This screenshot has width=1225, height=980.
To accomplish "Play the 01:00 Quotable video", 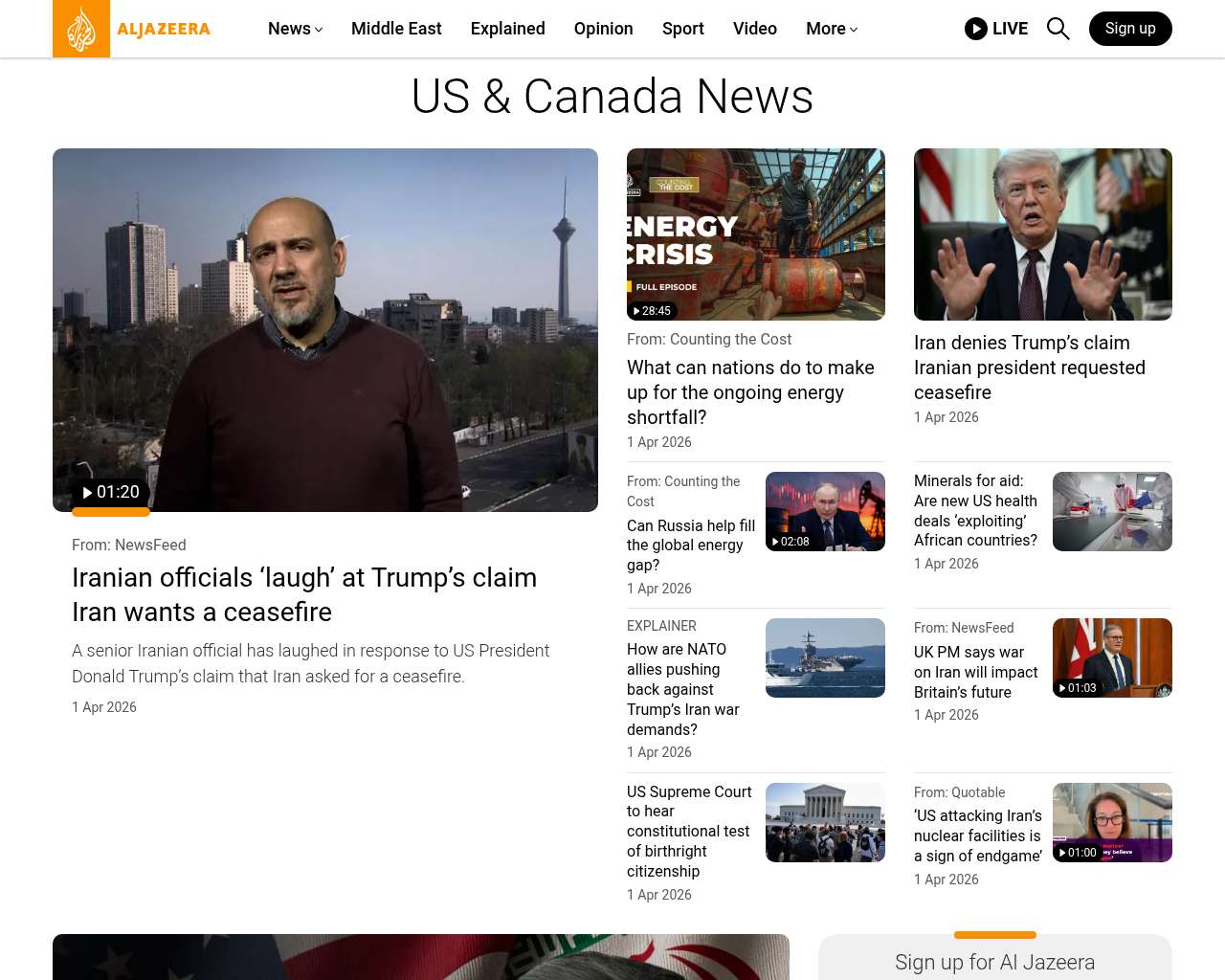I will click(x=1078, y=853).
